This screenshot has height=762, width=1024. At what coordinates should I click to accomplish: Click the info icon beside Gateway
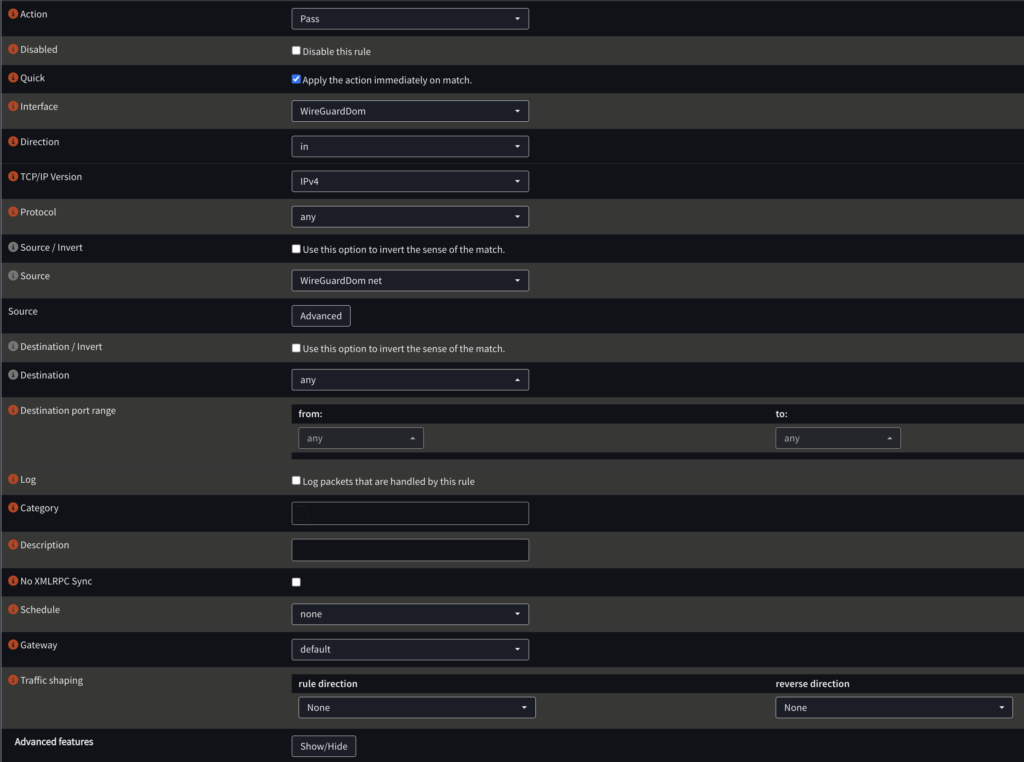click(13, 646)
